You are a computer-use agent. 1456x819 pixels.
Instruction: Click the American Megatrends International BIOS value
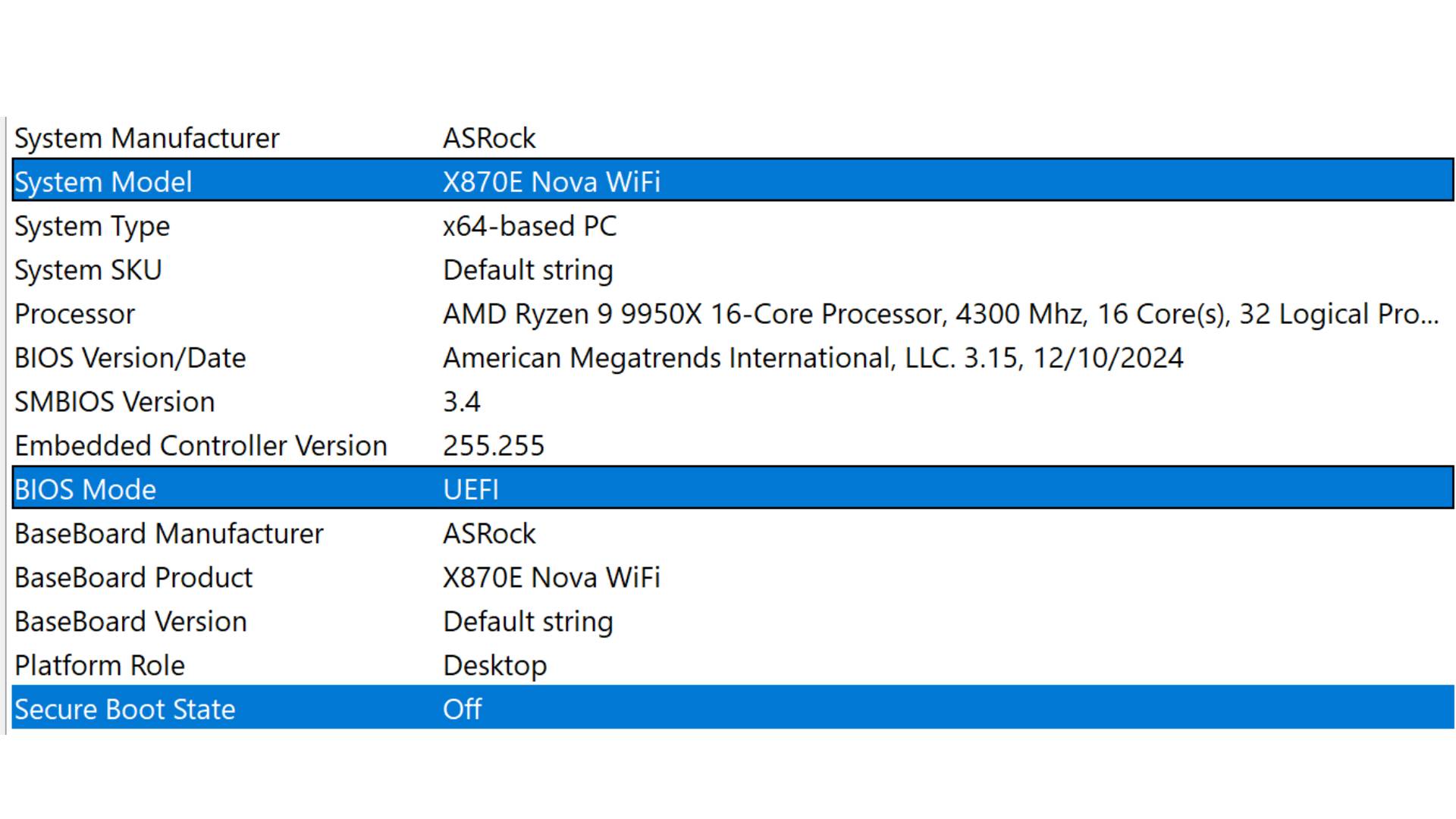click(813, 358)
